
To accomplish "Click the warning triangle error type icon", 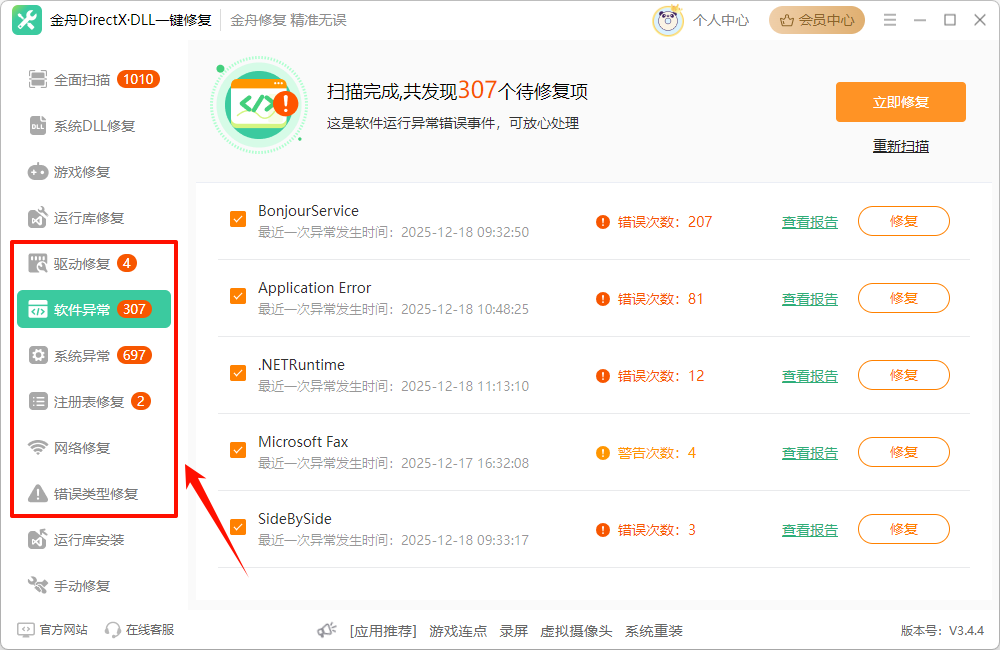I will click(38, 494).
